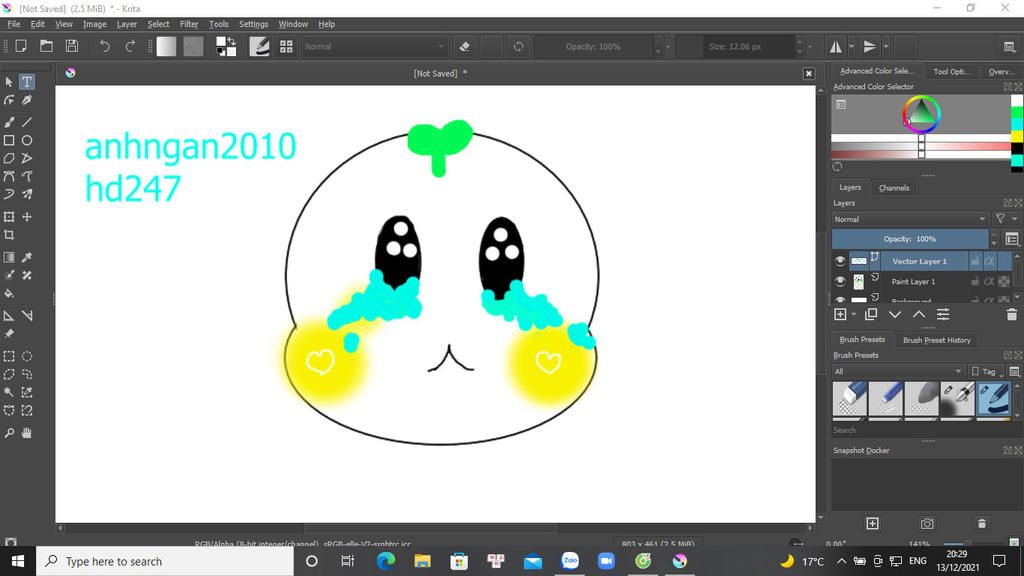Select the Bezier Curve tool
This screenshot has width=1024, height=576.
pyautogui.click(x=8, y=176)
